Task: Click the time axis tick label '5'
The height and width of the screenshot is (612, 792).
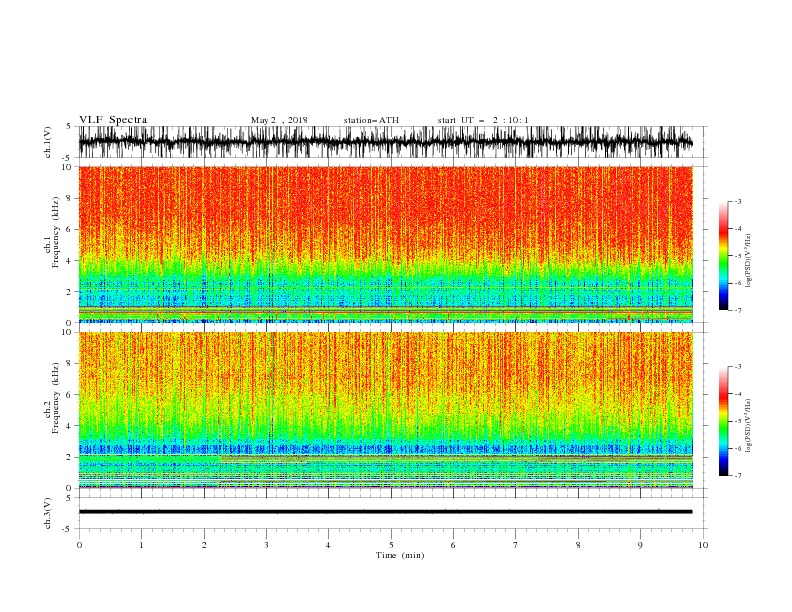Action: 391,545
